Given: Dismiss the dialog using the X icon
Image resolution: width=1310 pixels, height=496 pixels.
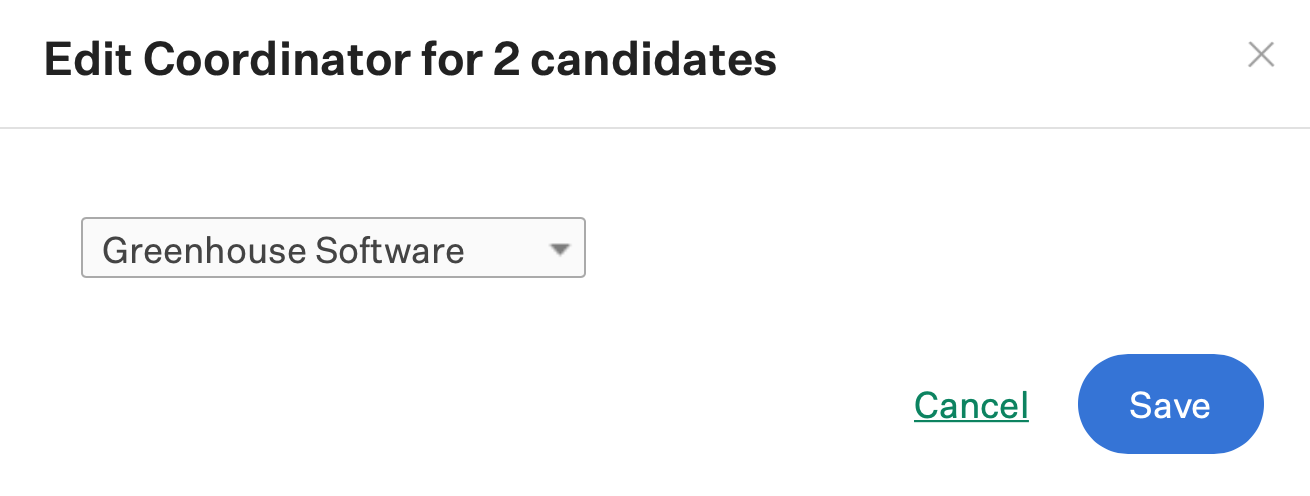Looking at the screenshot, I should click(1261, 55).
